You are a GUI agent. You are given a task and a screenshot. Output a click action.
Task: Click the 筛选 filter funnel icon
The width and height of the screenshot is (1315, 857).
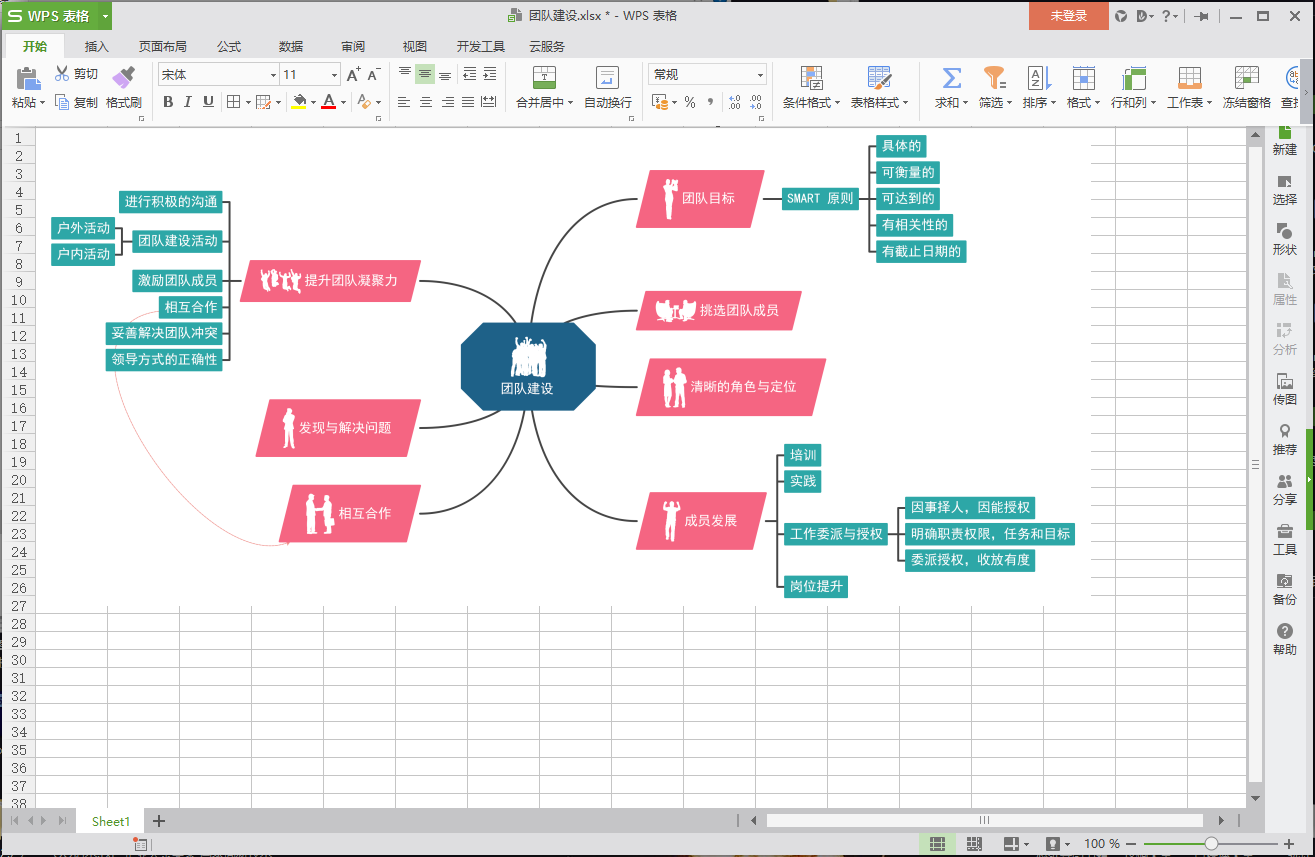pyautogui.click(x=994, y=78)
